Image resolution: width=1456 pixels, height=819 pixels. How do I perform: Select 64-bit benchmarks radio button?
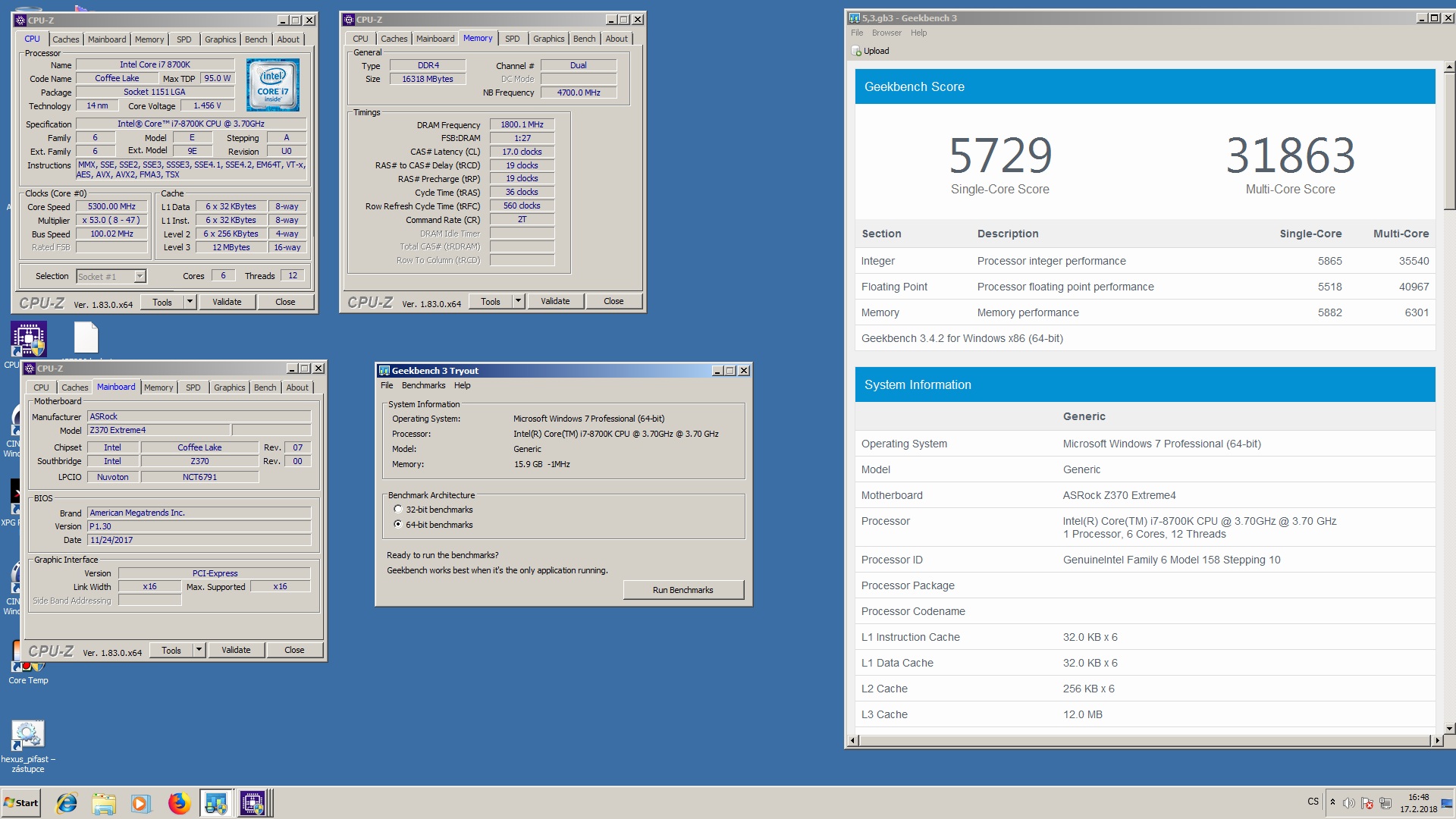coord(398,525)
